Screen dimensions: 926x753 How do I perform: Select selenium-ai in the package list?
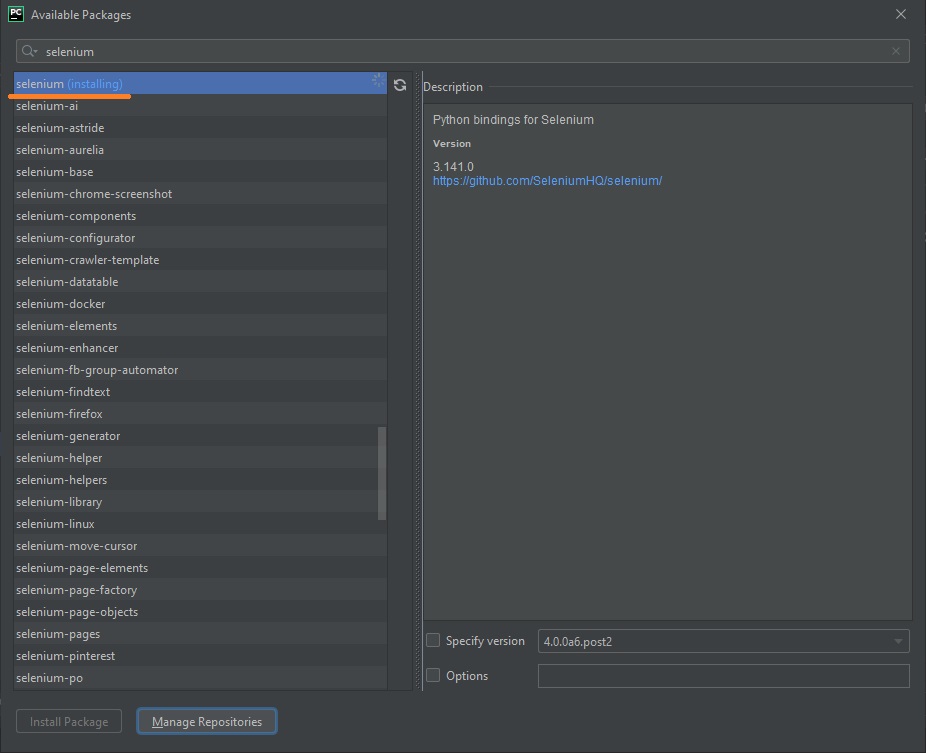pyautogui.click(x=200, y=106)
